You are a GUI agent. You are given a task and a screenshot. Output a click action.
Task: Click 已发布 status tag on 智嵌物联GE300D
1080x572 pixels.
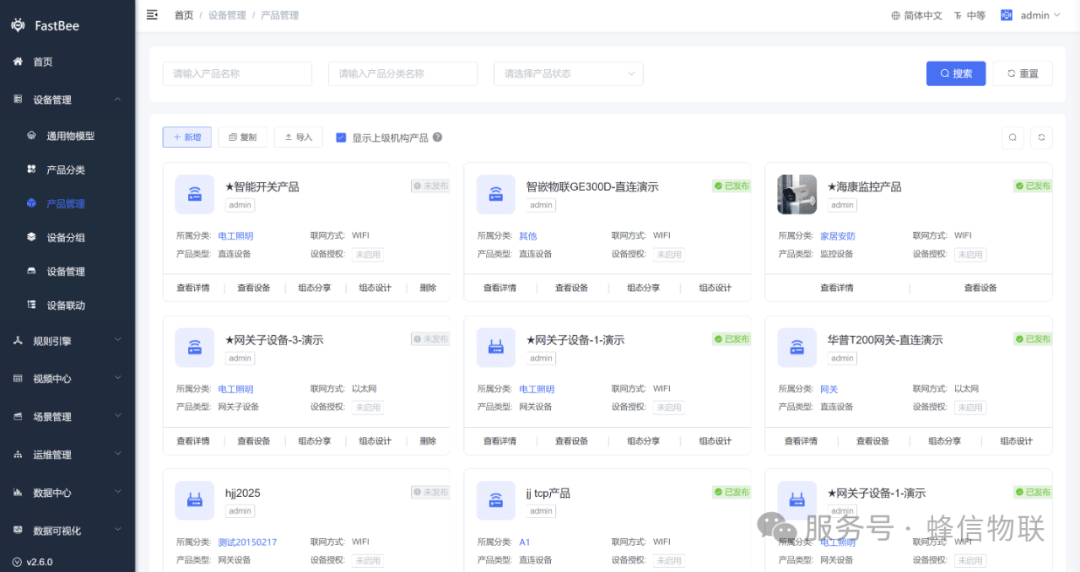click(731, 186)
